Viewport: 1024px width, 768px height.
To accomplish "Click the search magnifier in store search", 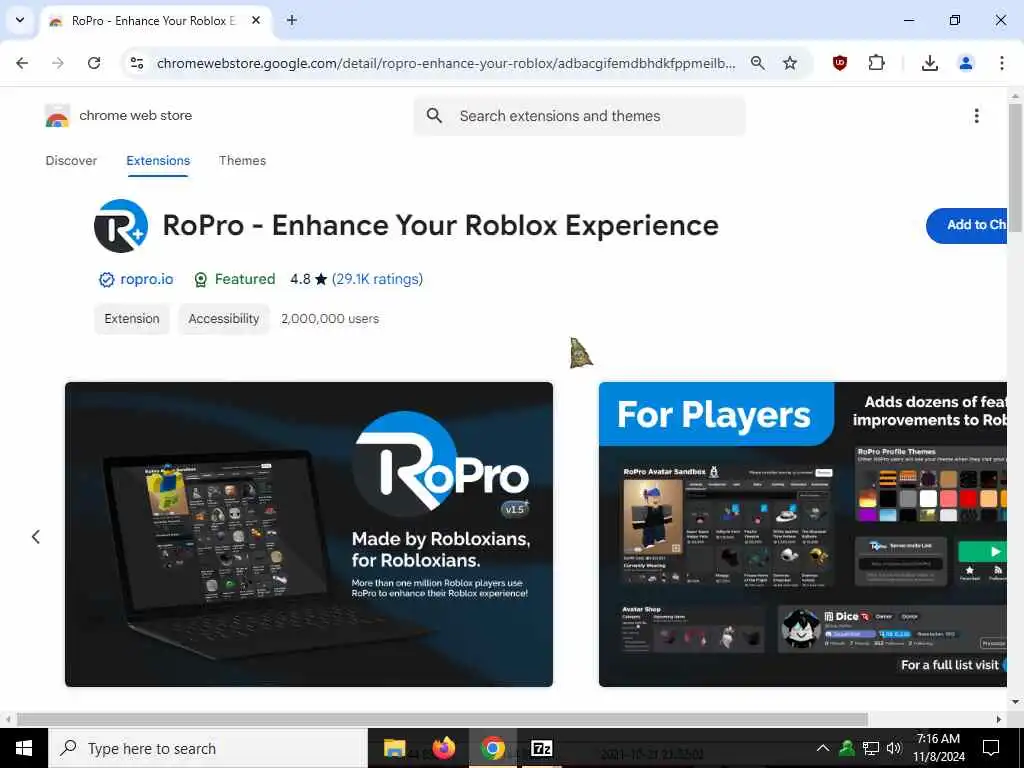I will 434,116.
